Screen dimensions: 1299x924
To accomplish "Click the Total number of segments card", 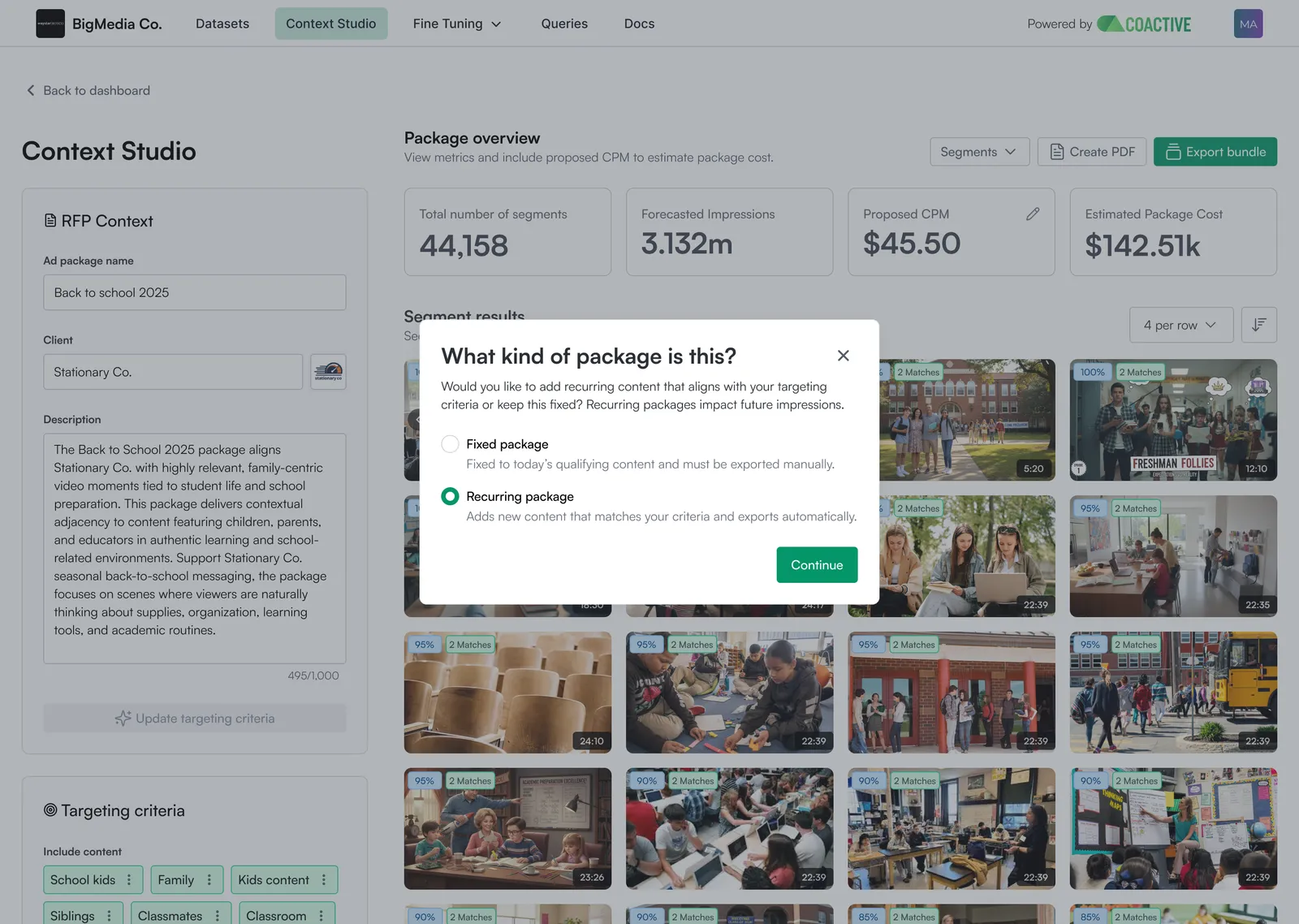I will [x=507, y=232].
